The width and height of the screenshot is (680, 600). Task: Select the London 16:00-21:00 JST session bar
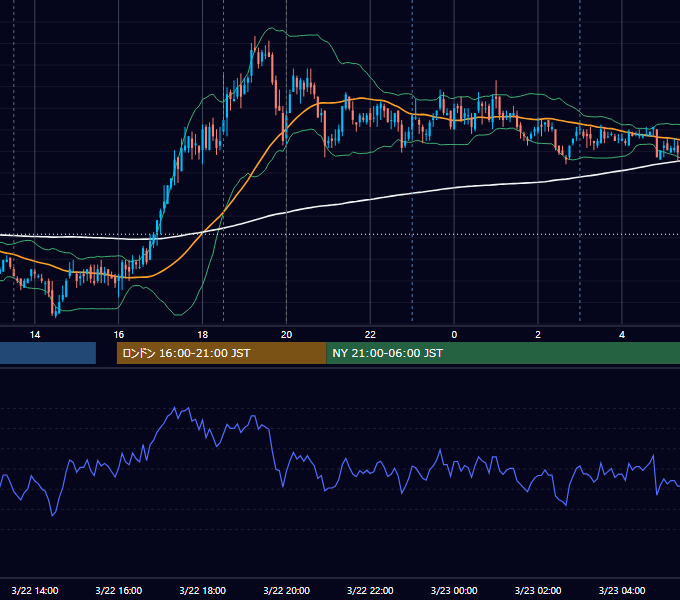pyautogui.click(x=222, y=353)
